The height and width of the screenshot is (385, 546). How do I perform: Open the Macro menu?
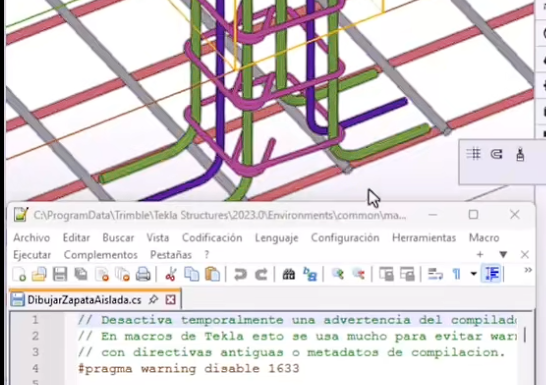[484, 238]
